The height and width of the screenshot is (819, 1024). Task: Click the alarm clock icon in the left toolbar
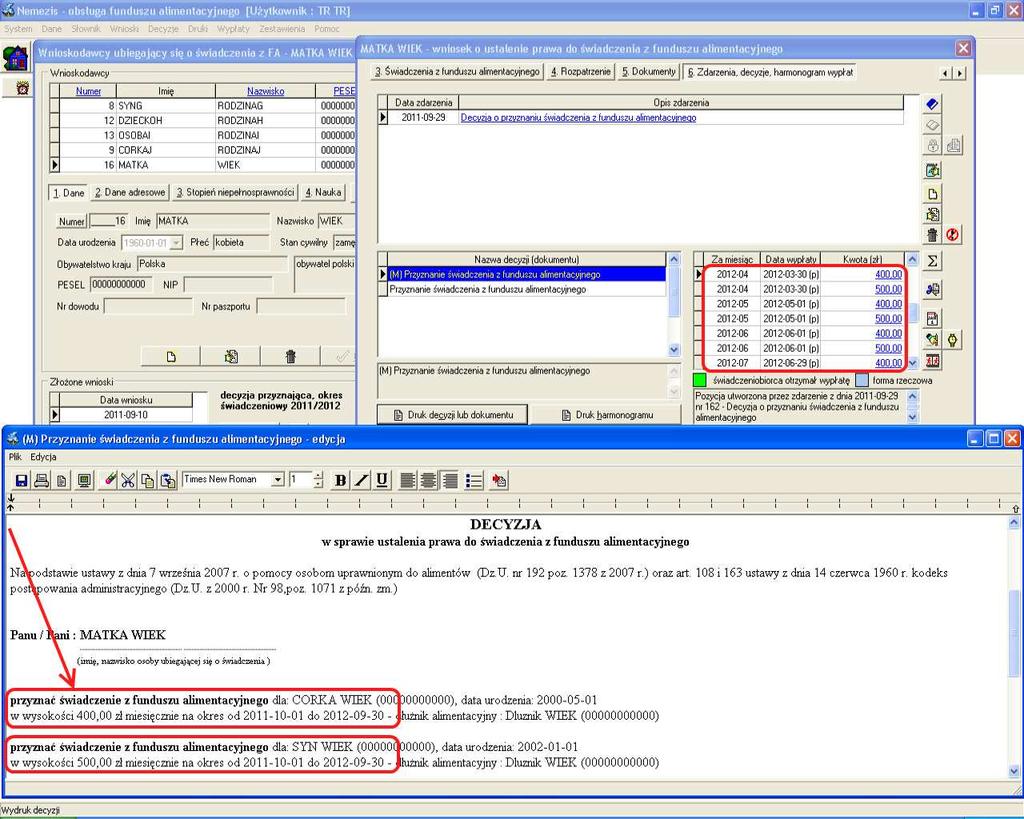pos(22,88)
